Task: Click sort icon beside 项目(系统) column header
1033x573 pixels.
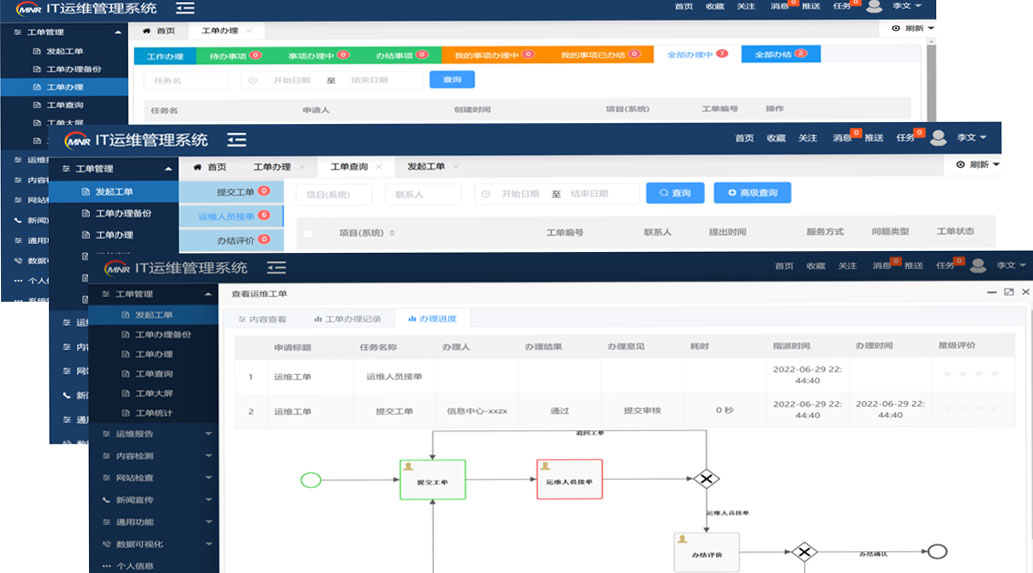Action: pos(392,232)
